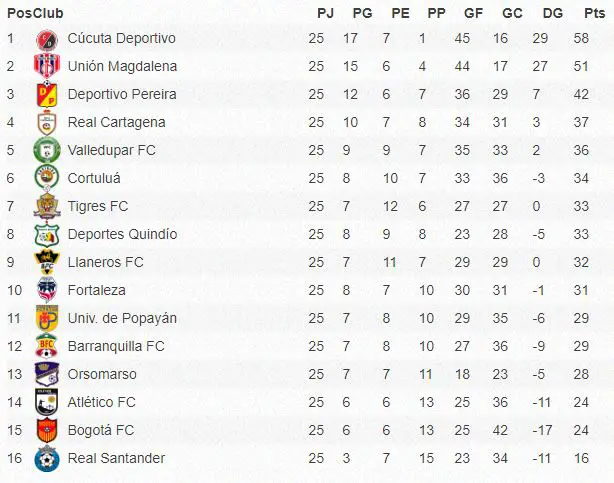Viewport: 614px width, 483px height.
Task: Click the Deportivo Pereira club crest
Action: point(47,94)
